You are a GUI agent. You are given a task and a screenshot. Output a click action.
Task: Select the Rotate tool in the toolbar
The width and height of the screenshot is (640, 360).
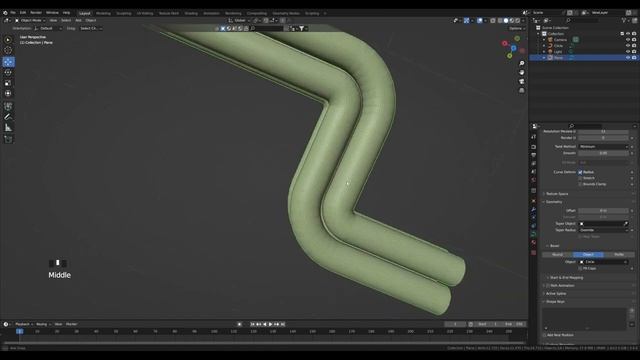(x=8, y=72)
